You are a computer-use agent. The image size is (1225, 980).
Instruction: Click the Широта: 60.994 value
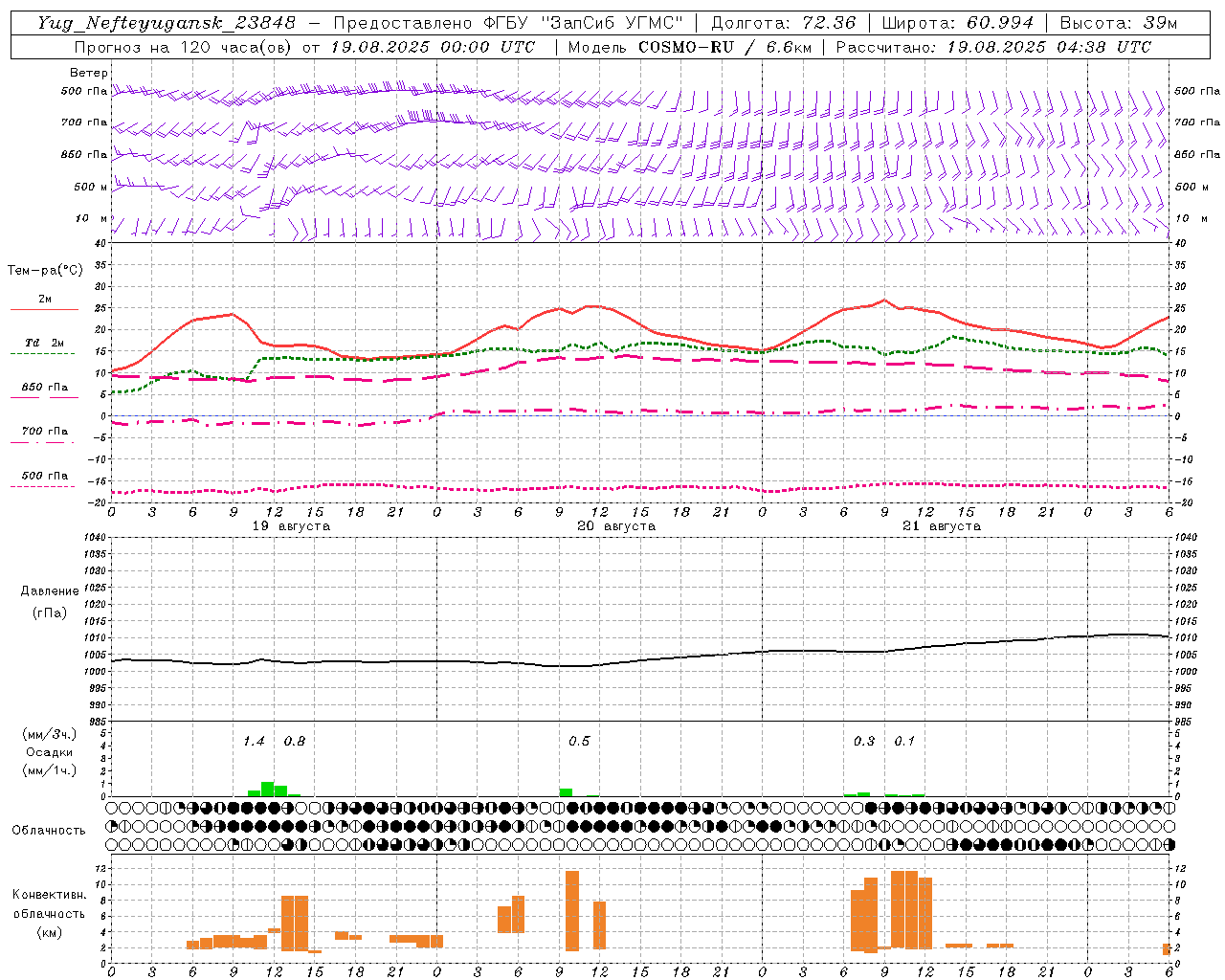[957, 23]
